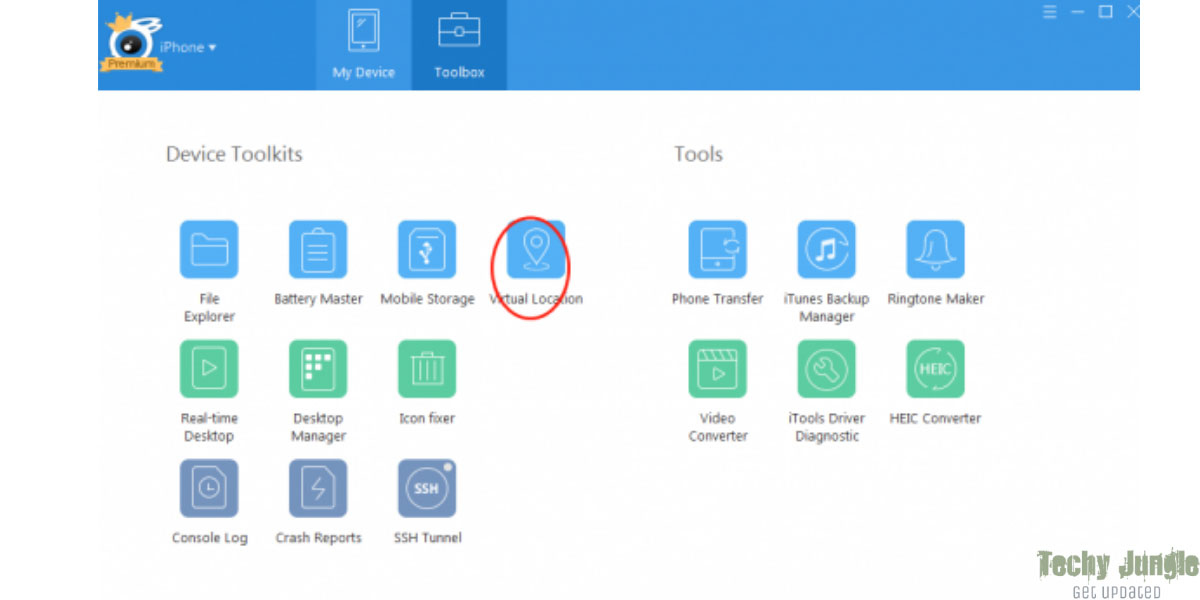Open the hamburger menu in title bar
The height and width of the screenshot is (600, 1200).
coord(1050,12)
